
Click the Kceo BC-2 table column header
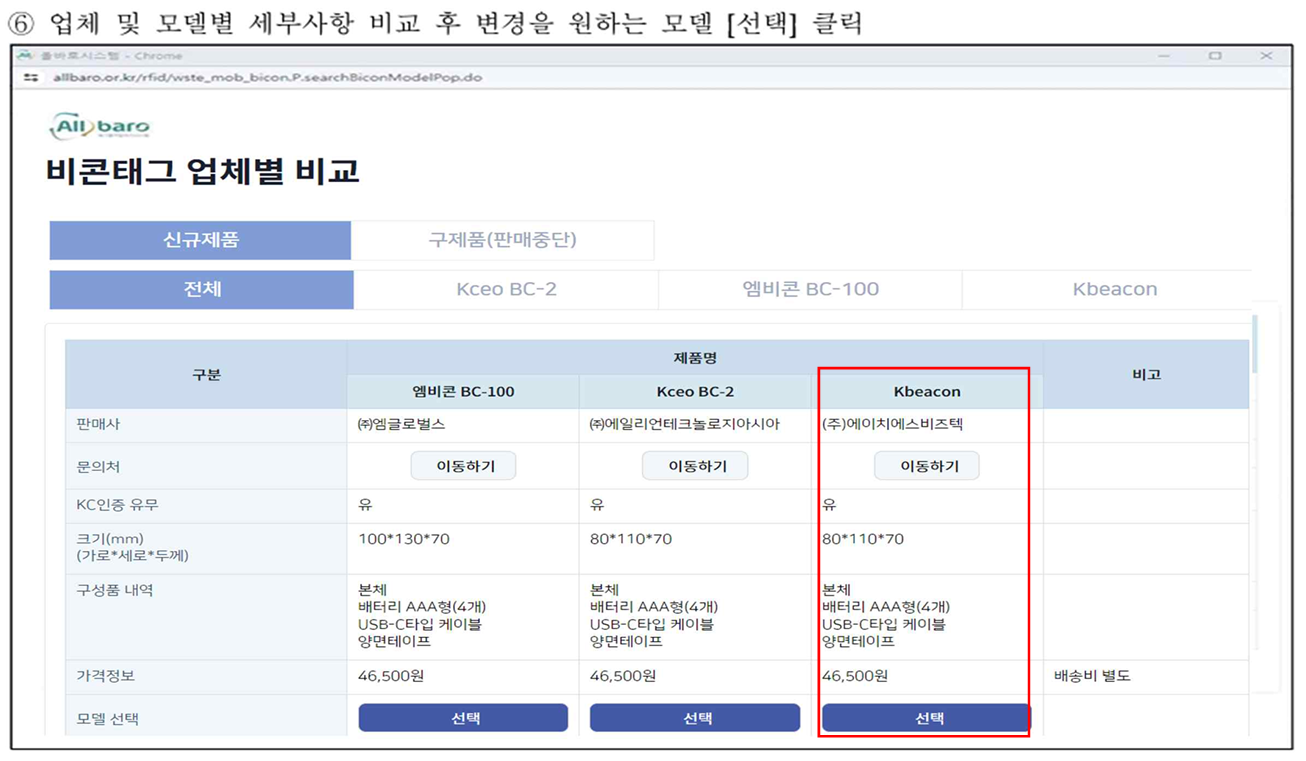click(x=695, y=391)
